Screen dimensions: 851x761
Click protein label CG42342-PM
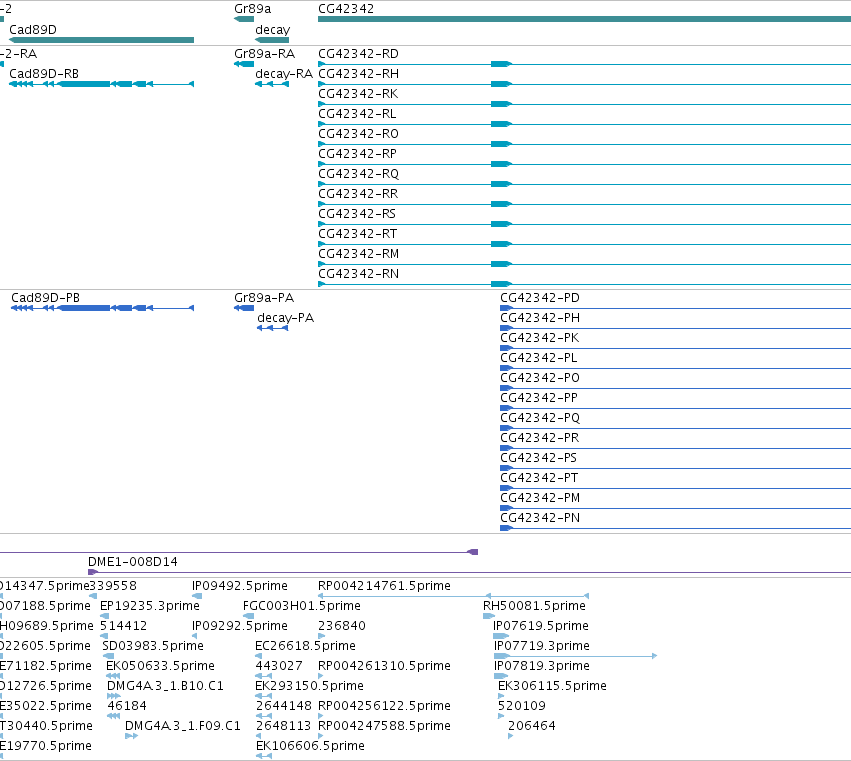click(540, 498)
